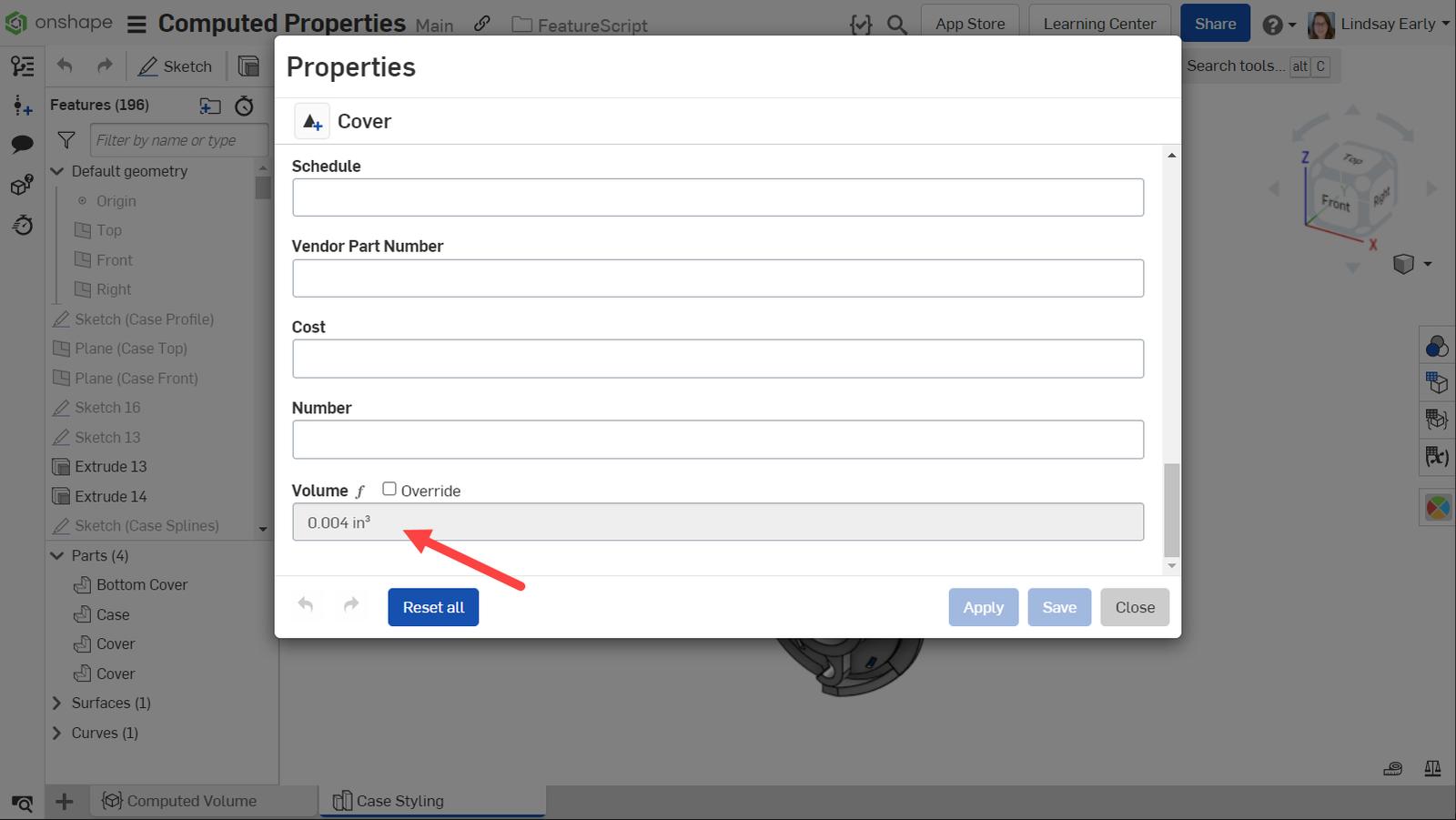This screenshot has width=1456, height=820.
Task: Open the comments speech bubble icon
Action: 22,144
